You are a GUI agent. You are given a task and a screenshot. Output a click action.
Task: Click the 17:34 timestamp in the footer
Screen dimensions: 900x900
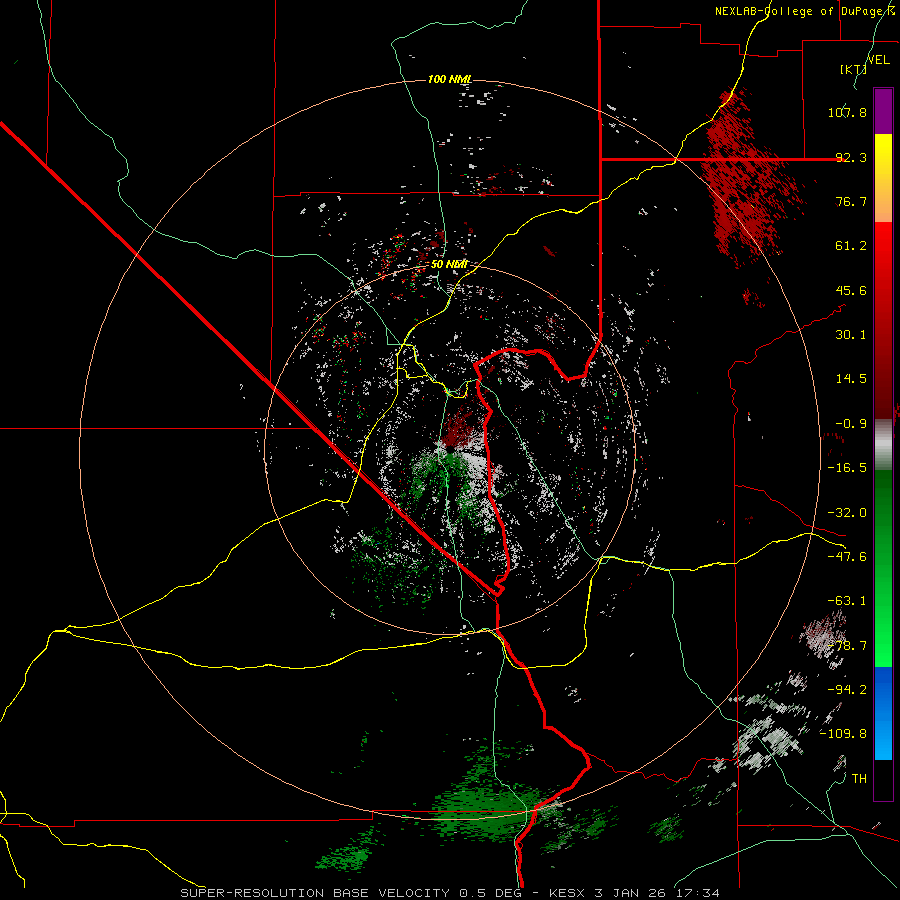tap(699, 893)
